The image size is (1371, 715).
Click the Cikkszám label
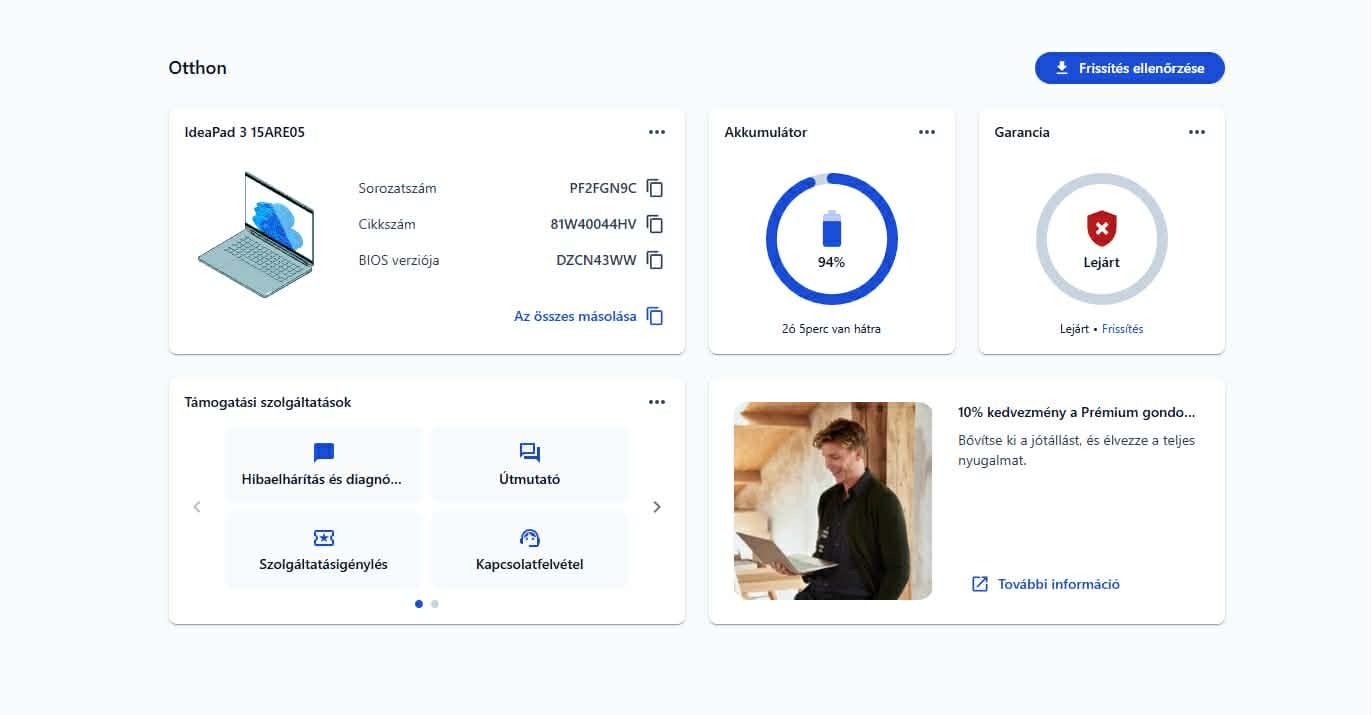point(387,224)
